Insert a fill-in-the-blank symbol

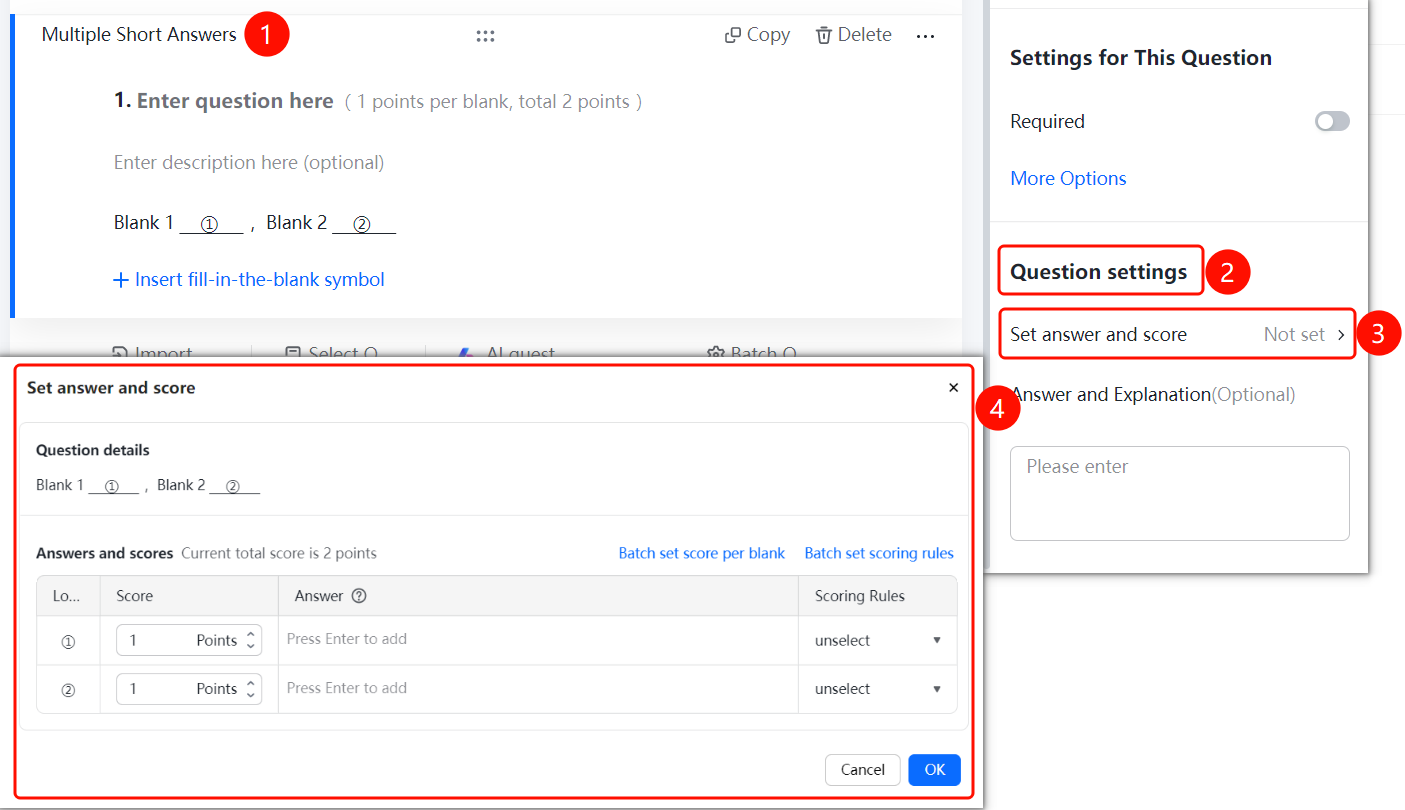(x=249, y=280)
